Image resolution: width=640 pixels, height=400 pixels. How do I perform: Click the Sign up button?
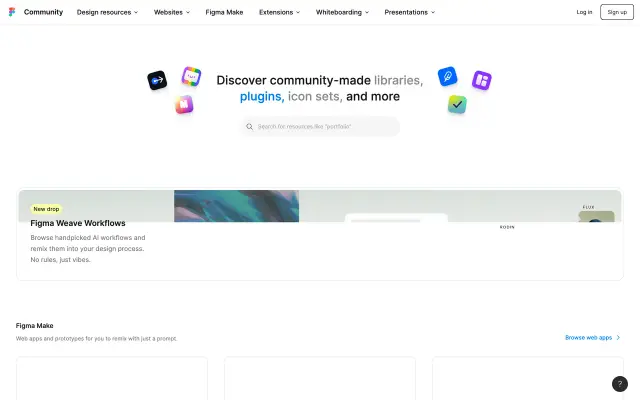(617, 12)
